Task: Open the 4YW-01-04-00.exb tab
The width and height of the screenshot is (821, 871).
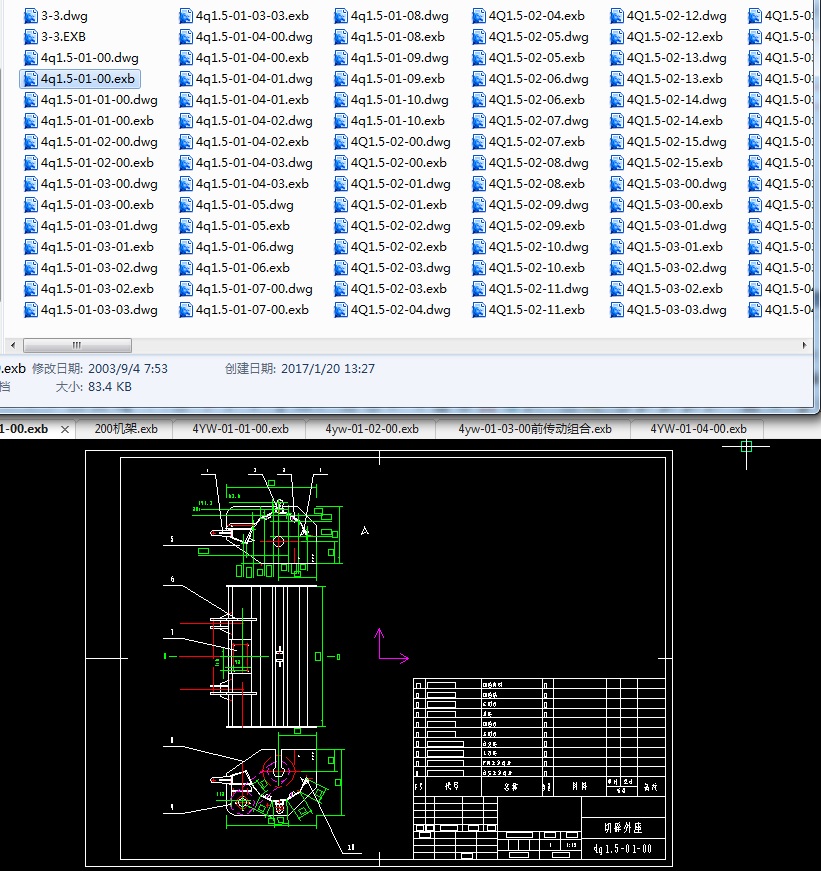Action: [698, 429]
